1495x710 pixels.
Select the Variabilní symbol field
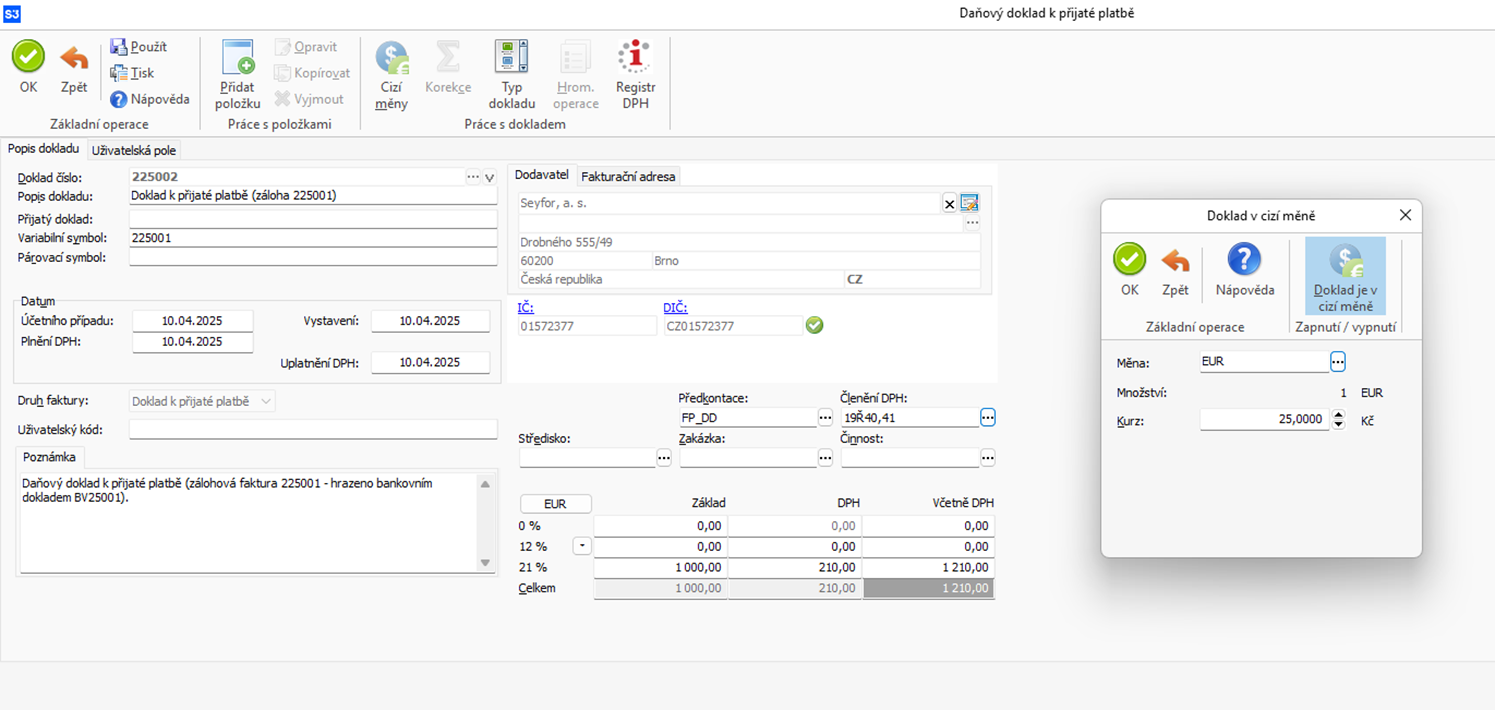(x=313, y=238)
